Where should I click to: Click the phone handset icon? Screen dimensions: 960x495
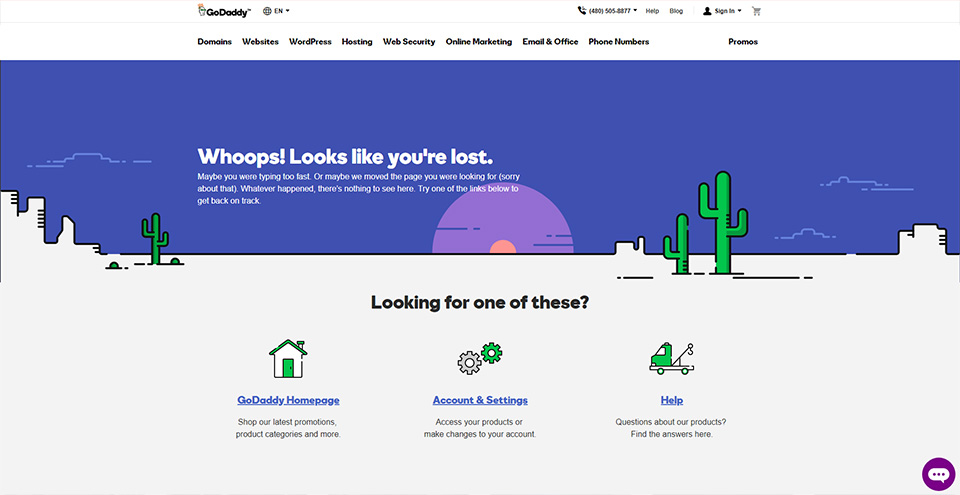582,10
